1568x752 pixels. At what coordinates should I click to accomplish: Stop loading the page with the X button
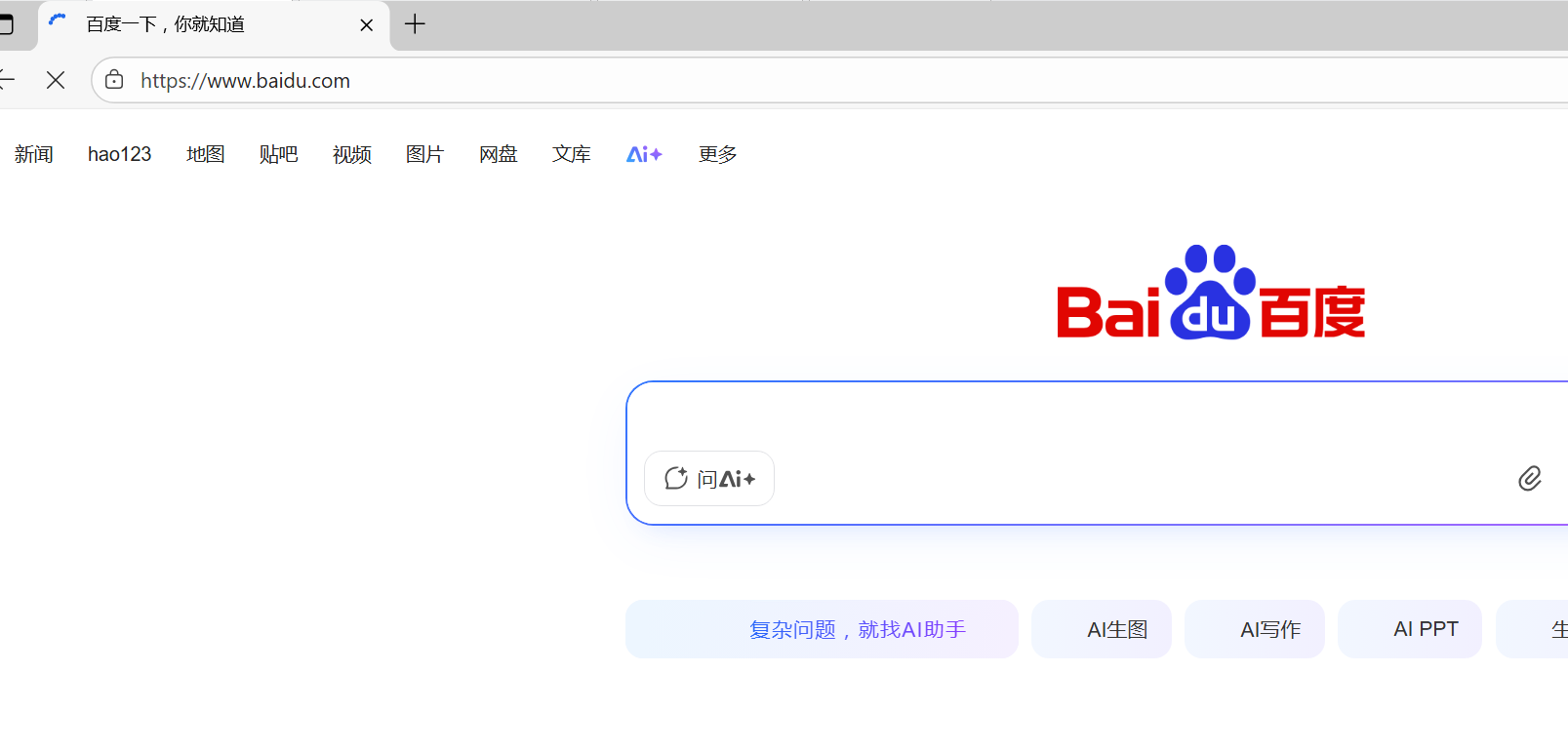(56, 80)
